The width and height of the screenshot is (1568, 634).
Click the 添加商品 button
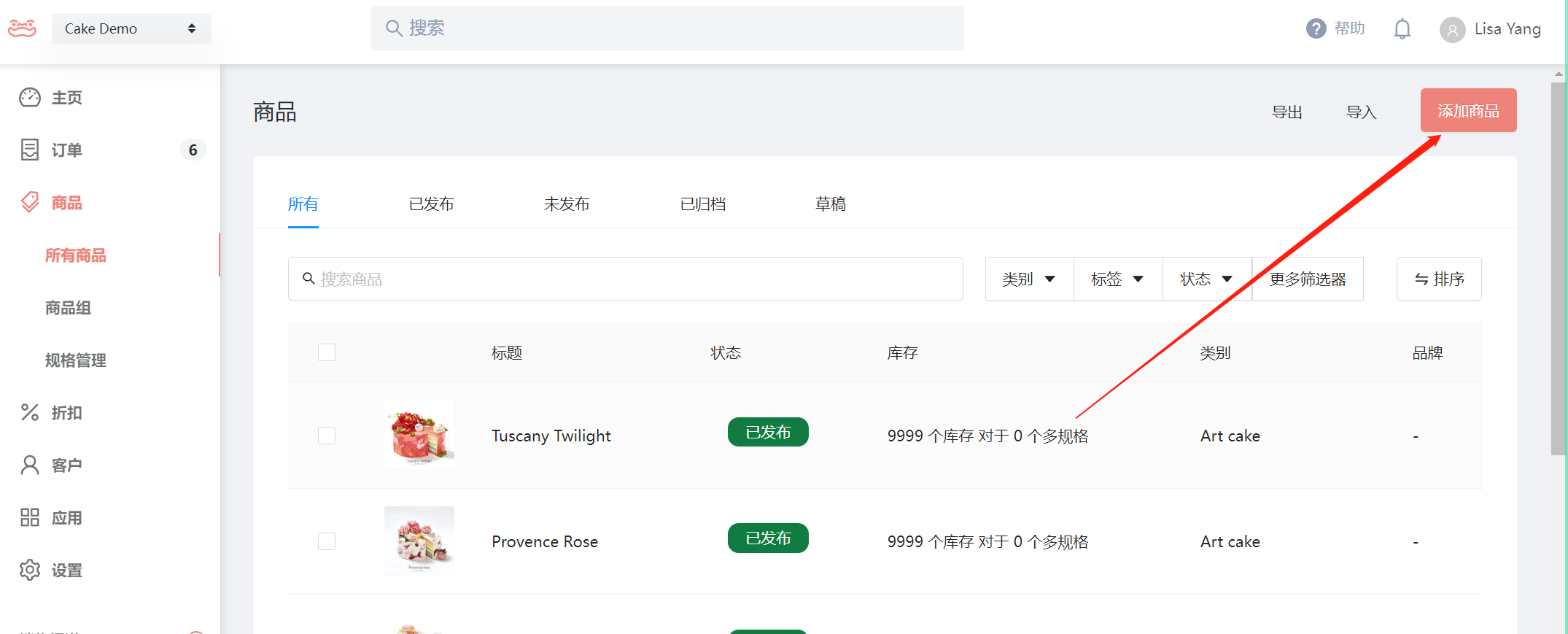click(1468, 110)
